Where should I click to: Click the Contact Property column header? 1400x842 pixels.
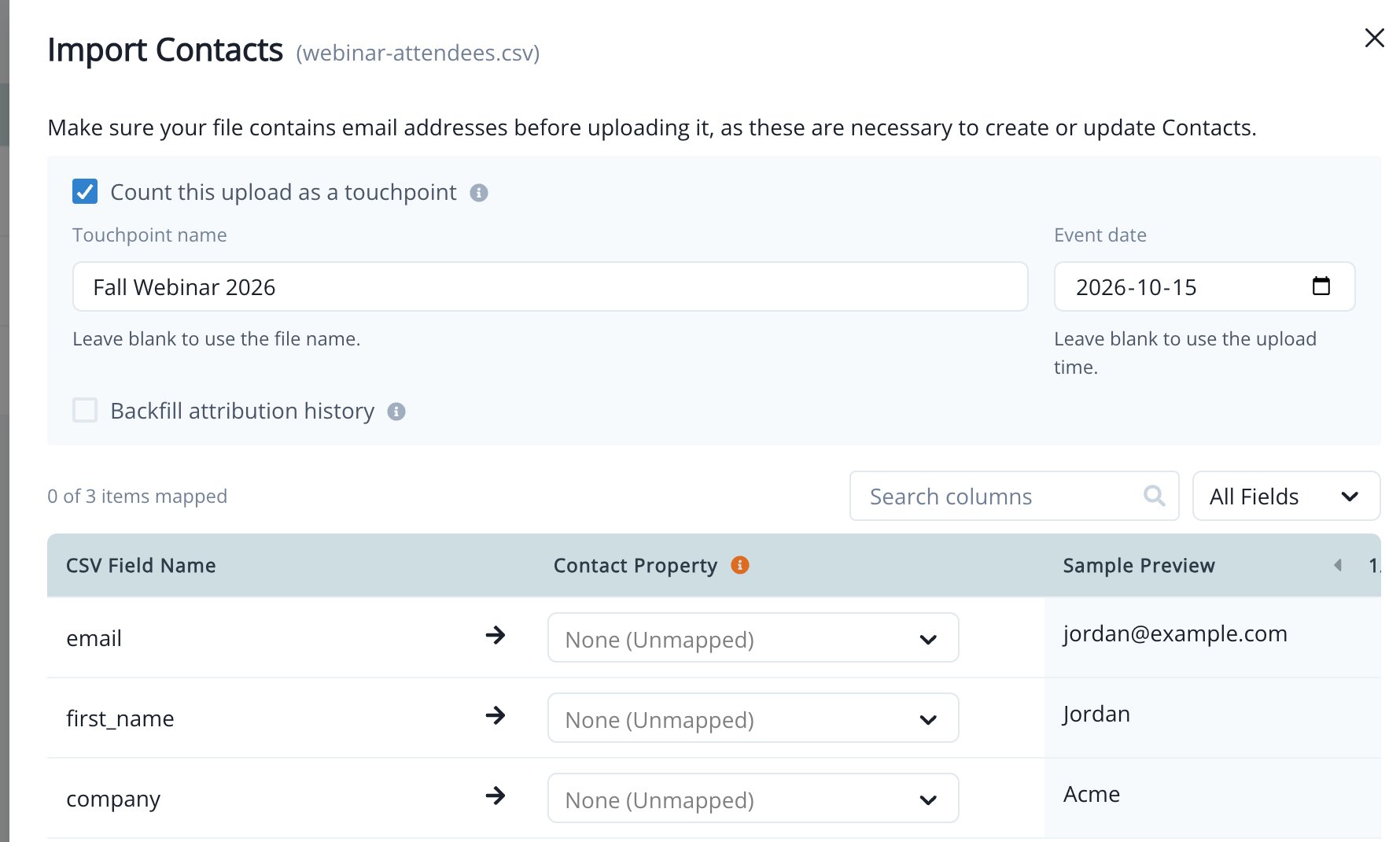[x=636, y=566]
